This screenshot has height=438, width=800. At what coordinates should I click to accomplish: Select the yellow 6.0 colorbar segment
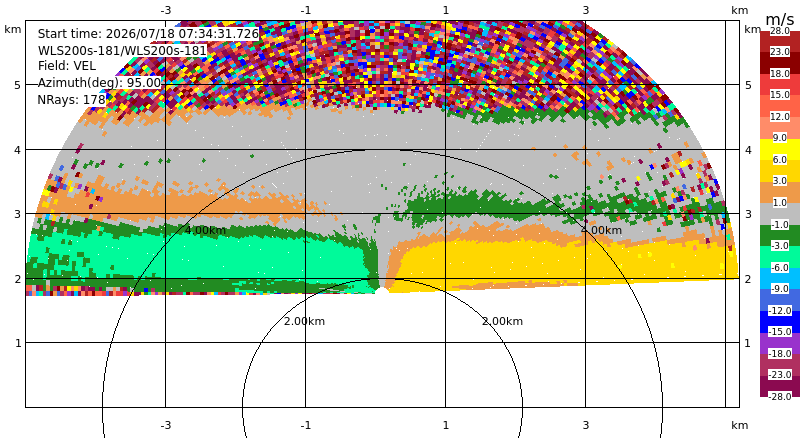tap(780, 149)
